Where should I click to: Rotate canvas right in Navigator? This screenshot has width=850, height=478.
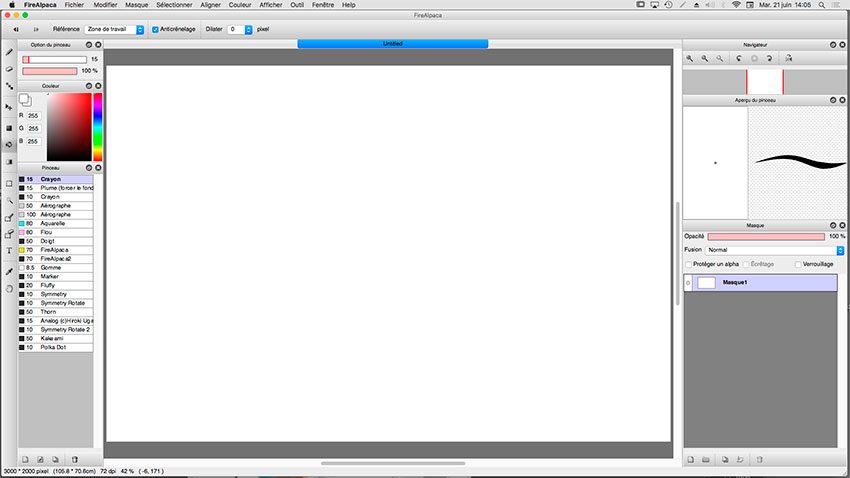(769, 59)
